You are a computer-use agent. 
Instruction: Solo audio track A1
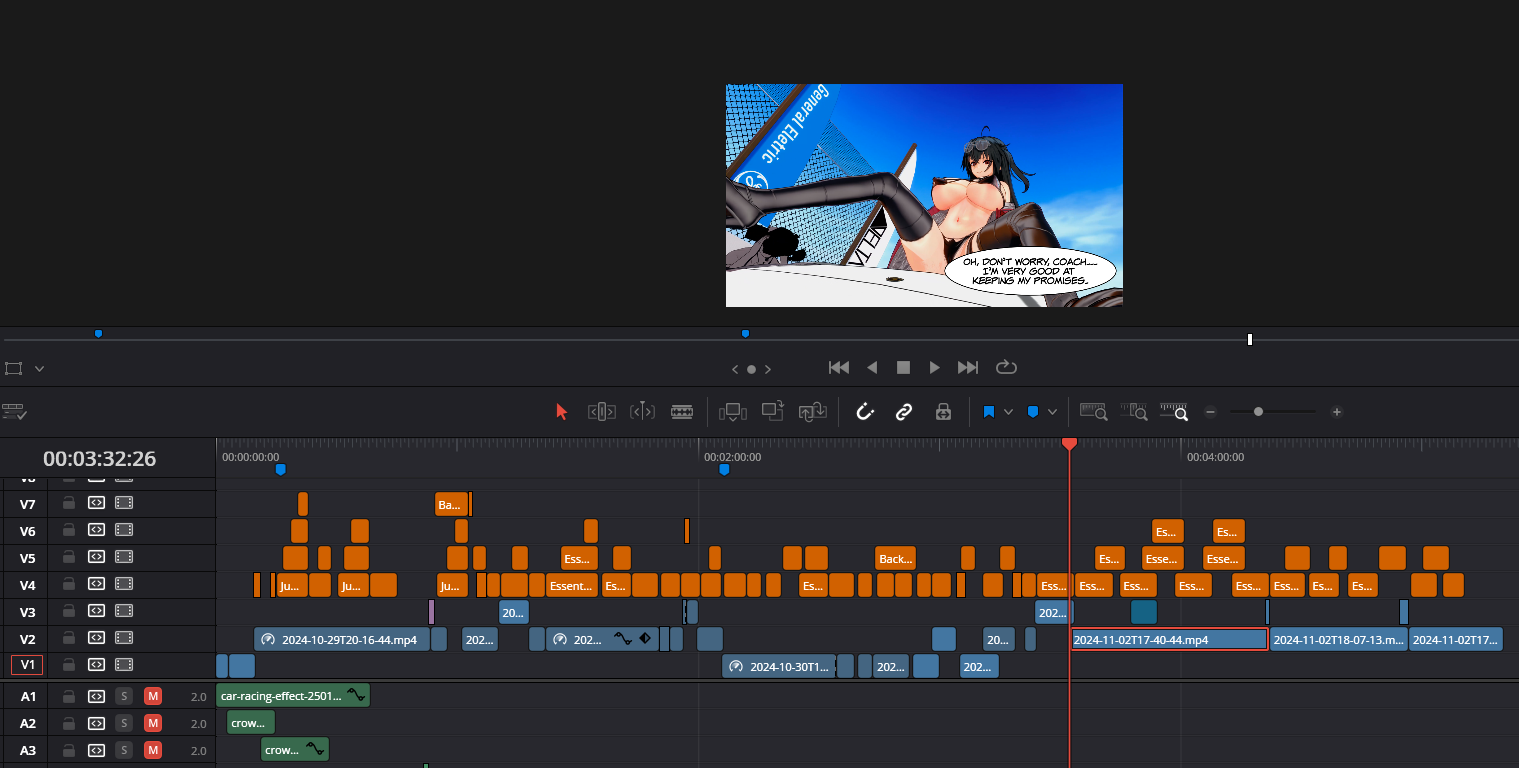coord(124,696)
